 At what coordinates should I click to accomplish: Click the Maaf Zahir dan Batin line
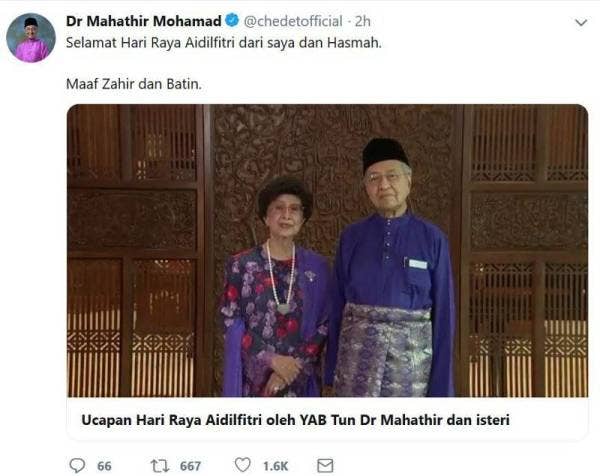(x=134, y=83)
